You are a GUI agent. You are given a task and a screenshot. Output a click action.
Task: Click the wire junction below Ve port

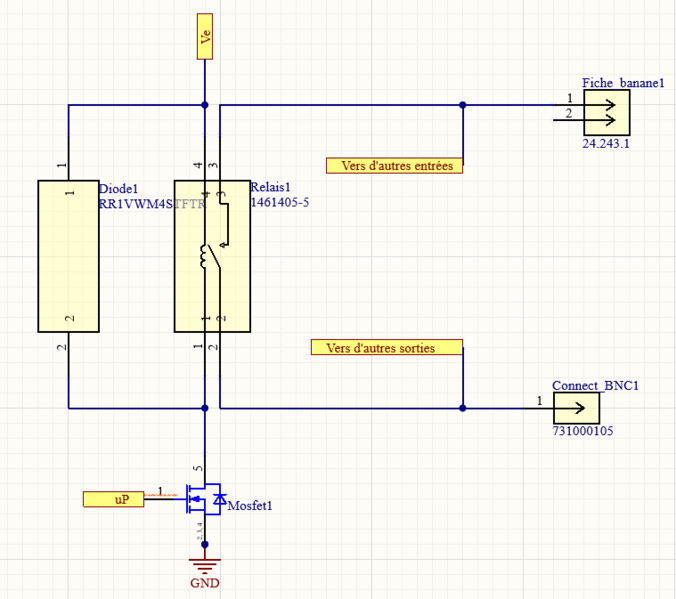[205, 105]
